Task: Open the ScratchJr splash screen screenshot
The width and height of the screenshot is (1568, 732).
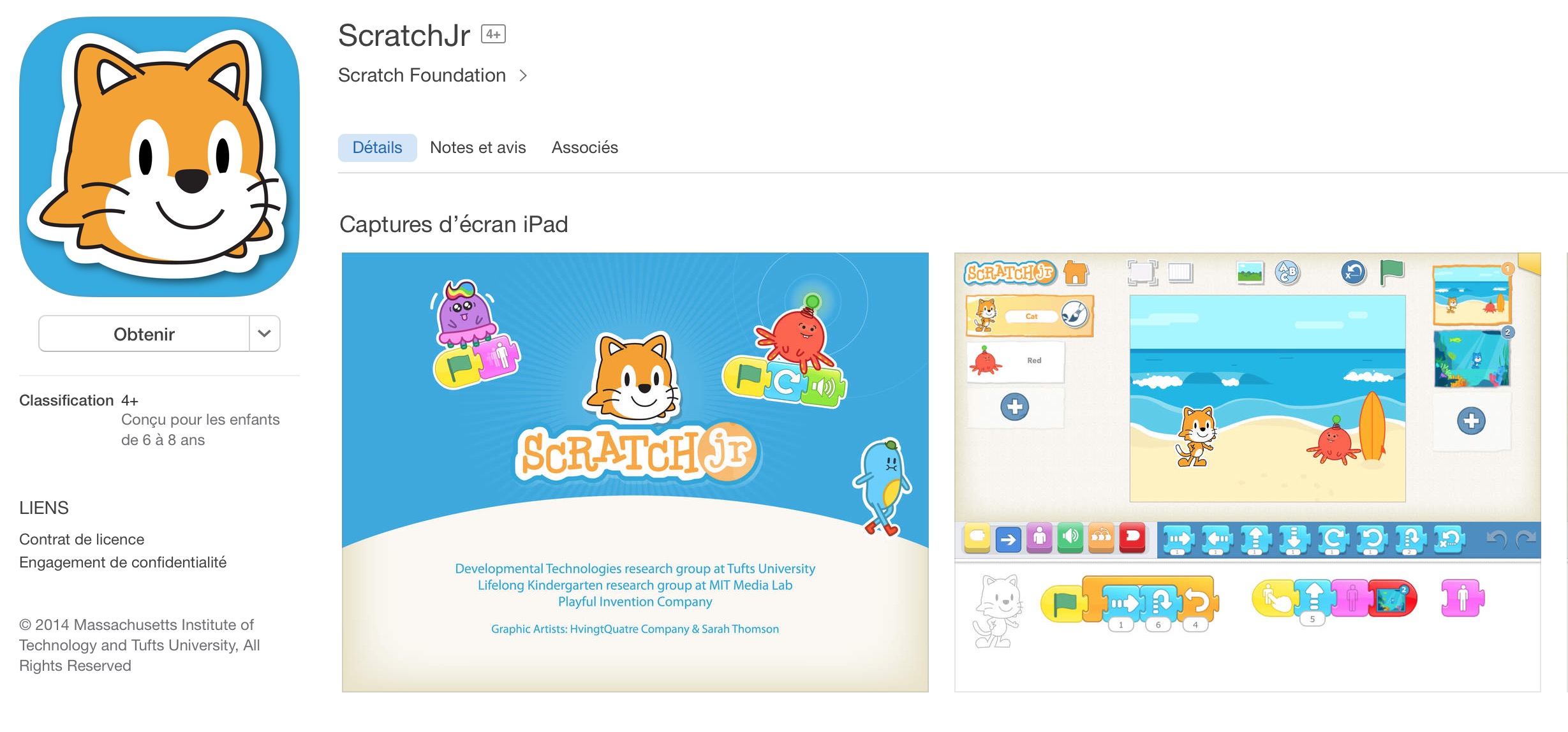Action: (x=635, y=472)
